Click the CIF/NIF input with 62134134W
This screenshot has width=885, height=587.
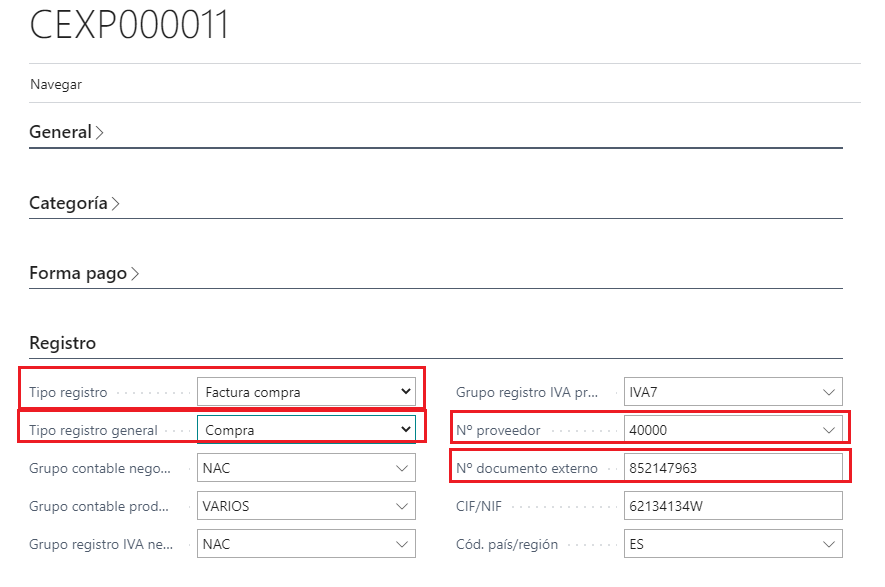pos(731,506)
